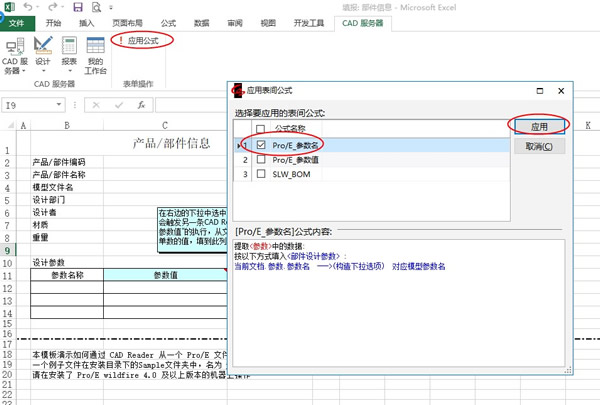Screen dimensions: 600x405
Task: Toggle the select-all checkbox beside 公式名称
Action: (x=261, y=129)
